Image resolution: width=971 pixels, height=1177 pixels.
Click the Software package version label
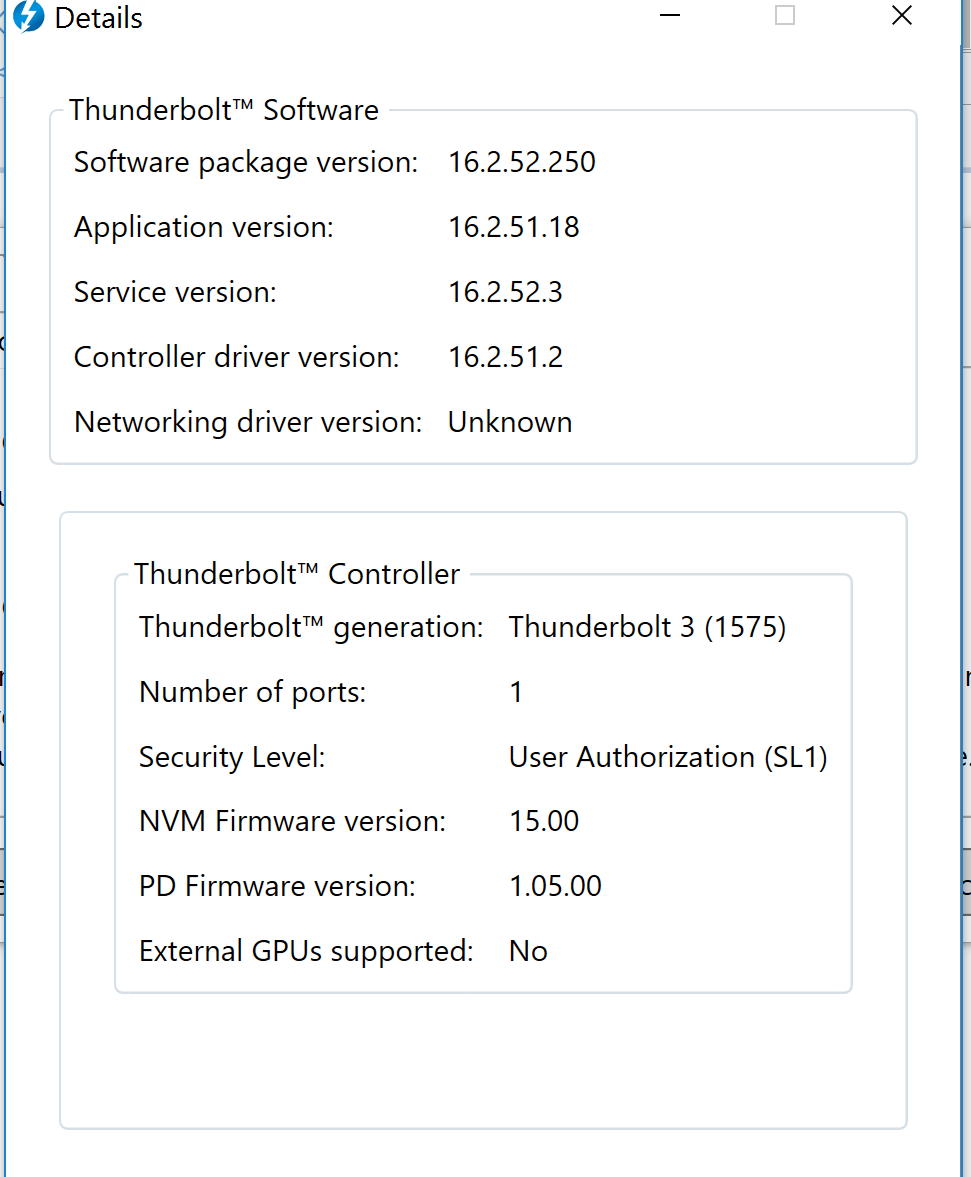point(245,163)
